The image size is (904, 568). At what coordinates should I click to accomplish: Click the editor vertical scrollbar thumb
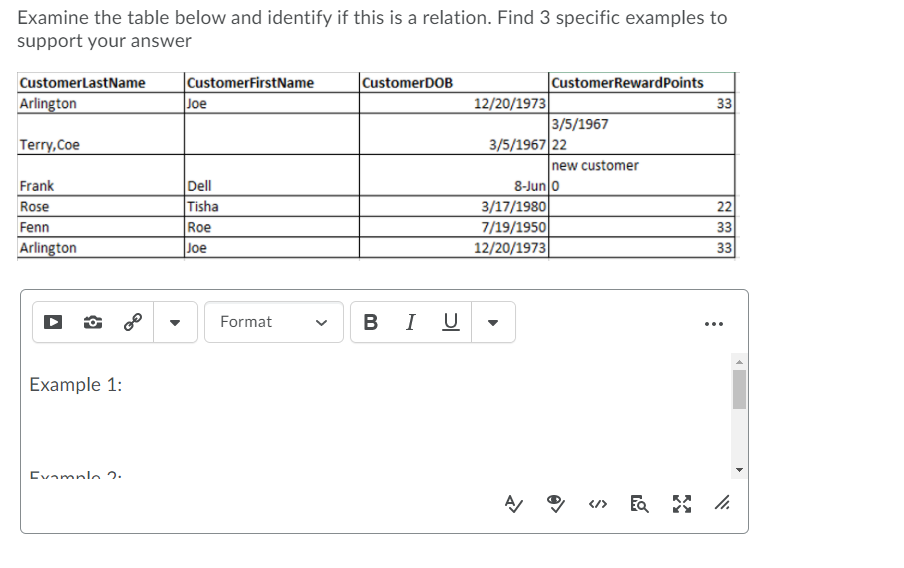(739, 389)
